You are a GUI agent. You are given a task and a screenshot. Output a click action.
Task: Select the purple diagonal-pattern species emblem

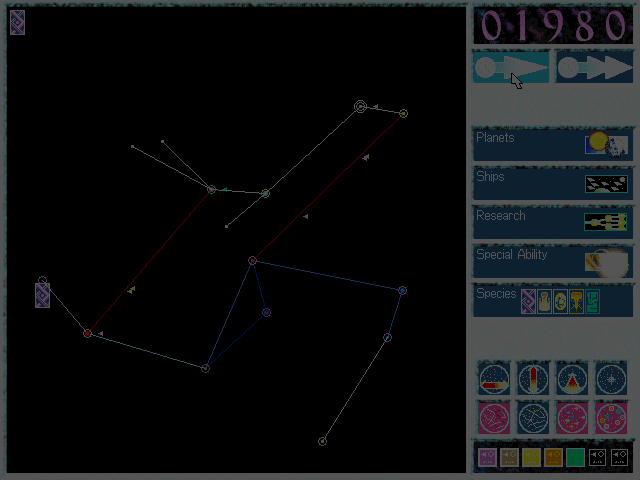528,302
